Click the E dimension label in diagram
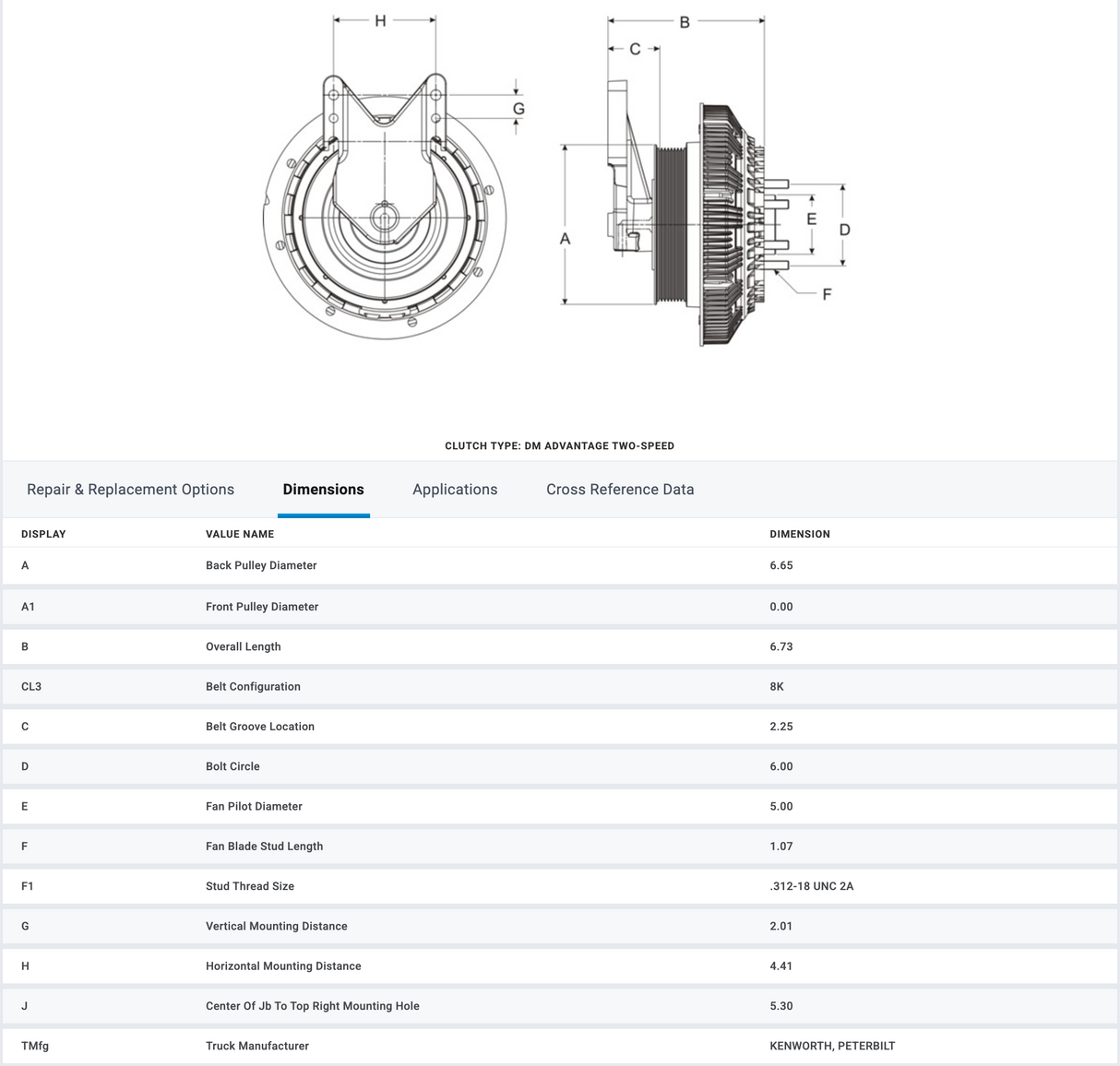Screen dimensions: 1120x1066 coord(812,219)
